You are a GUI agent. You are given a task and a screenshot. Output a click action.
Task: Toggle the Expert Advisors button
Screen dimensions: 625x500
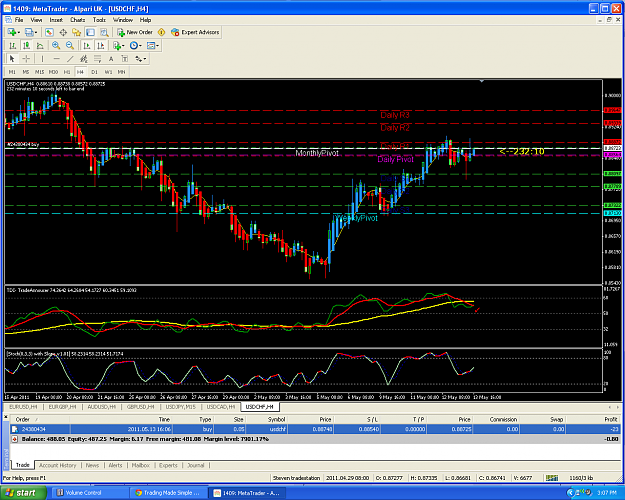pyautogui.click(x=195, y=32)
